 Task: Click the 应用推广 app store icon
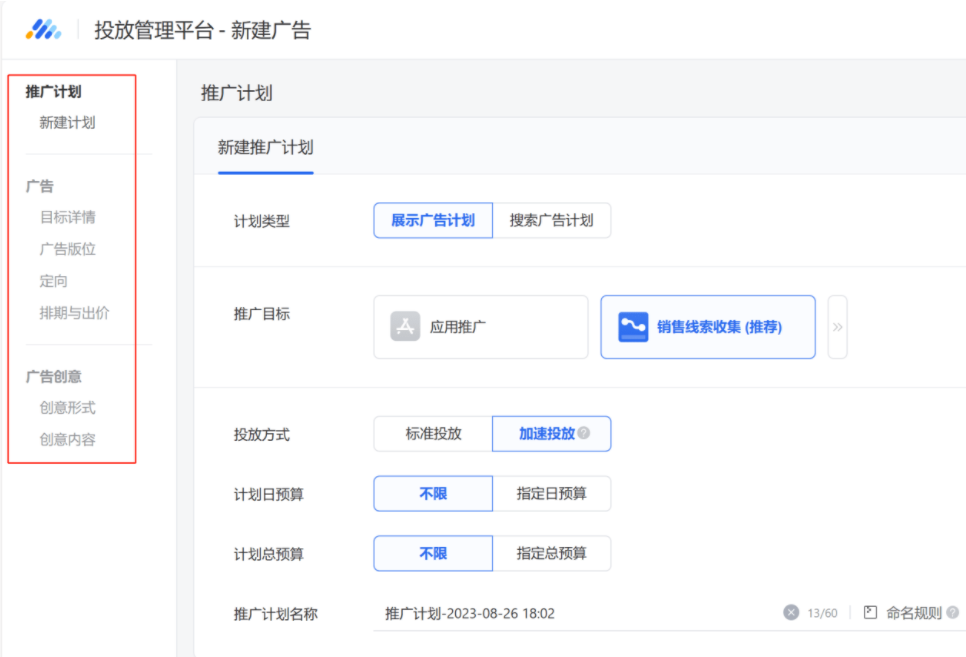405,327
